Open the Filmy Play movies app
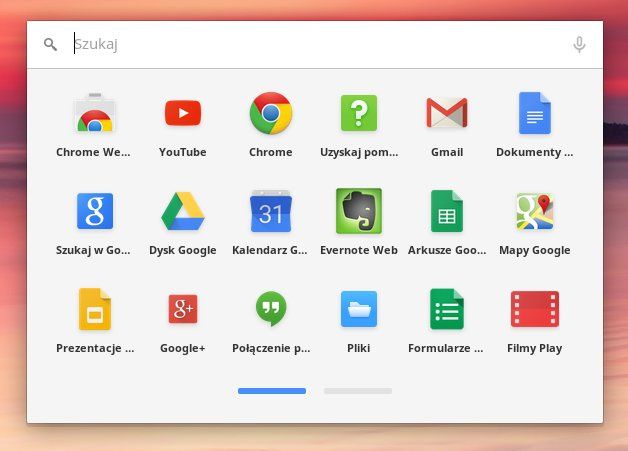Viewport: 628px width, 451px height. [x=535, y=309]
